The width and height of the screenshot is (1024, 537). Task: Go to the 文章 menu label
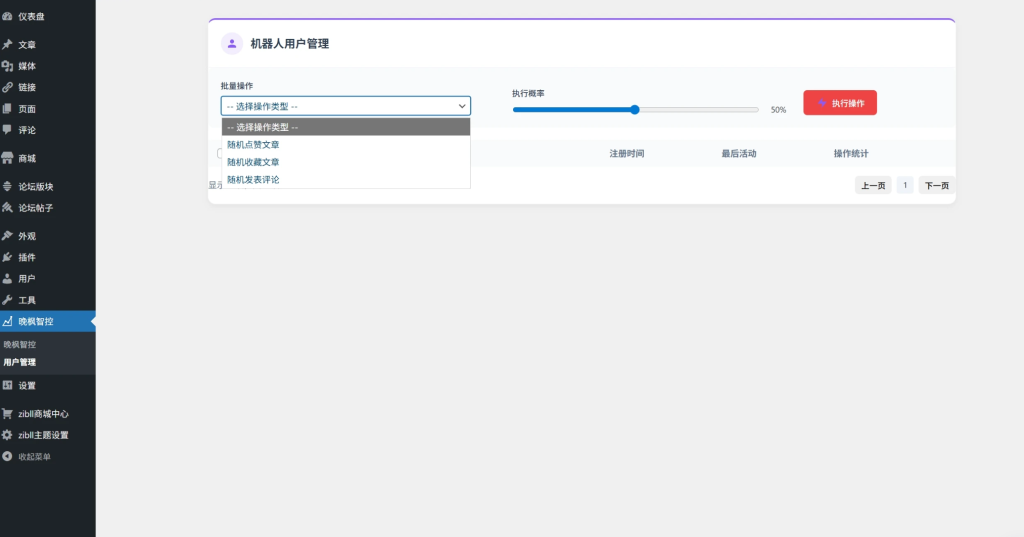(27, 44)
